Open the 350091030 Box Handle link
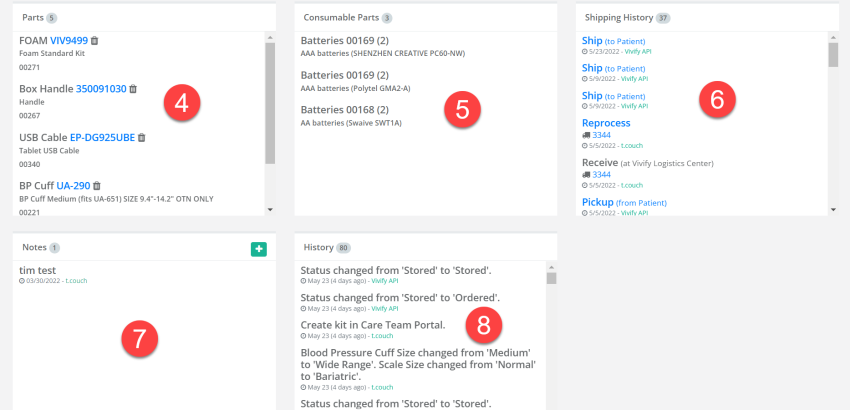The width and height of the screenshot is (850, 410). click(x=101, y=89)
